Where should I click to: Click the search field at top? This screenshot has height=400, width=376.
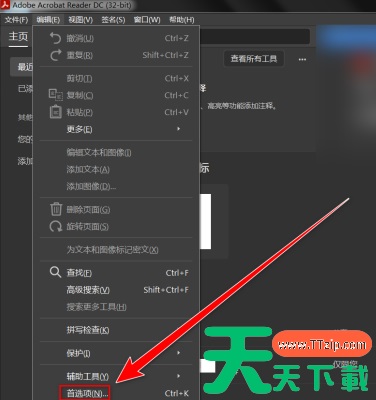tap(255, 36)
